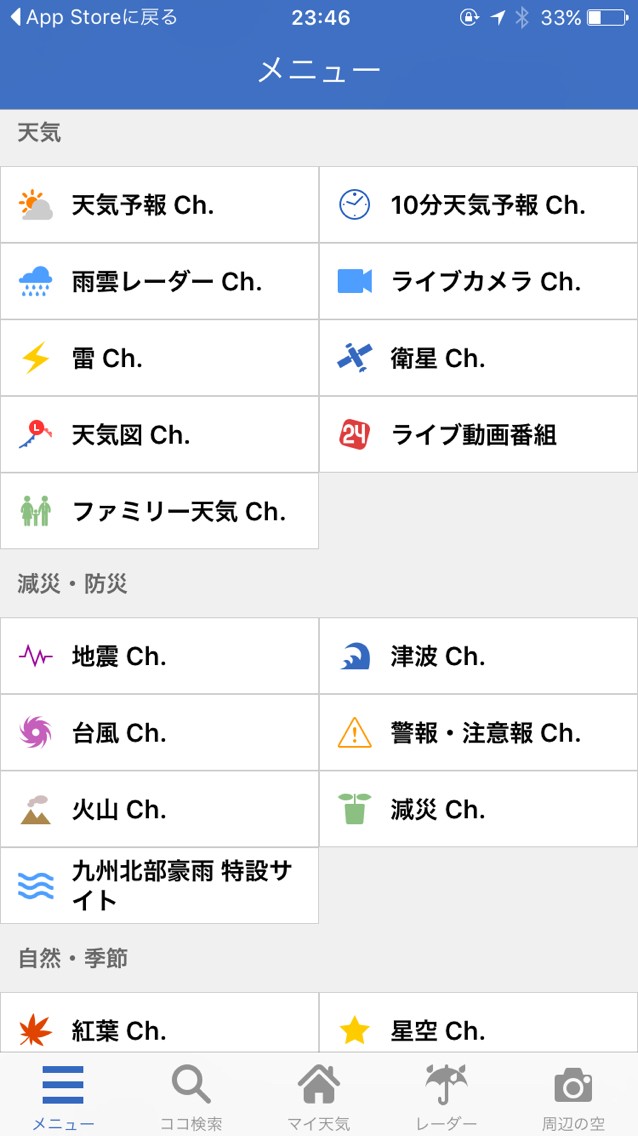This screenshot has height=1136, width=638.
Task: Tap the lightning bolt thunder icon
Action: [x=35, y=358]
